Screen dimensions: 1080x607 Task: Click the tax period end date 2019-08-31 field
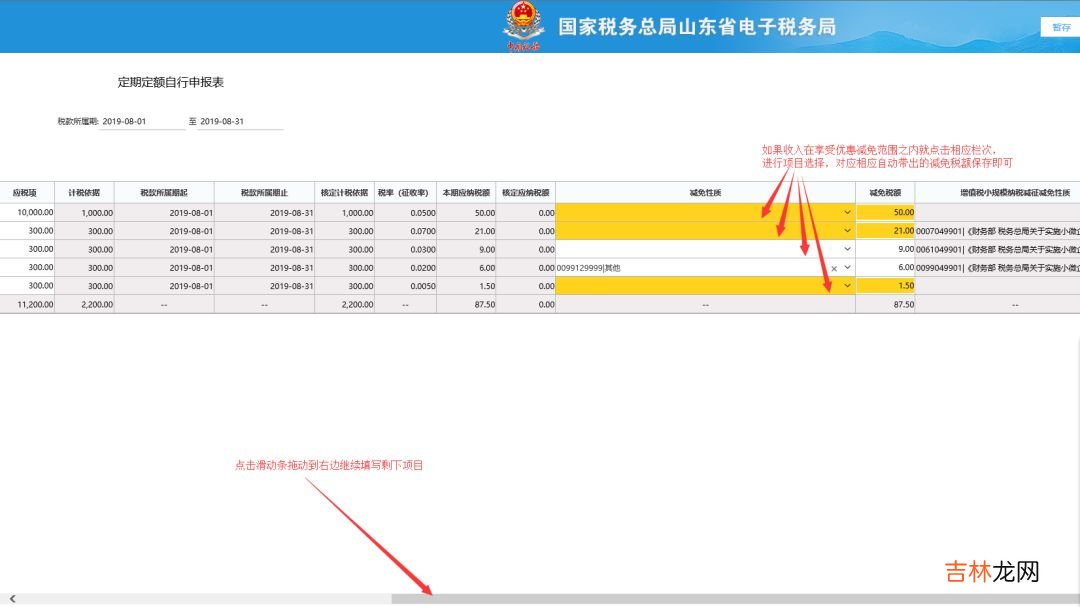pyautogui.click(x=240, y=122)
